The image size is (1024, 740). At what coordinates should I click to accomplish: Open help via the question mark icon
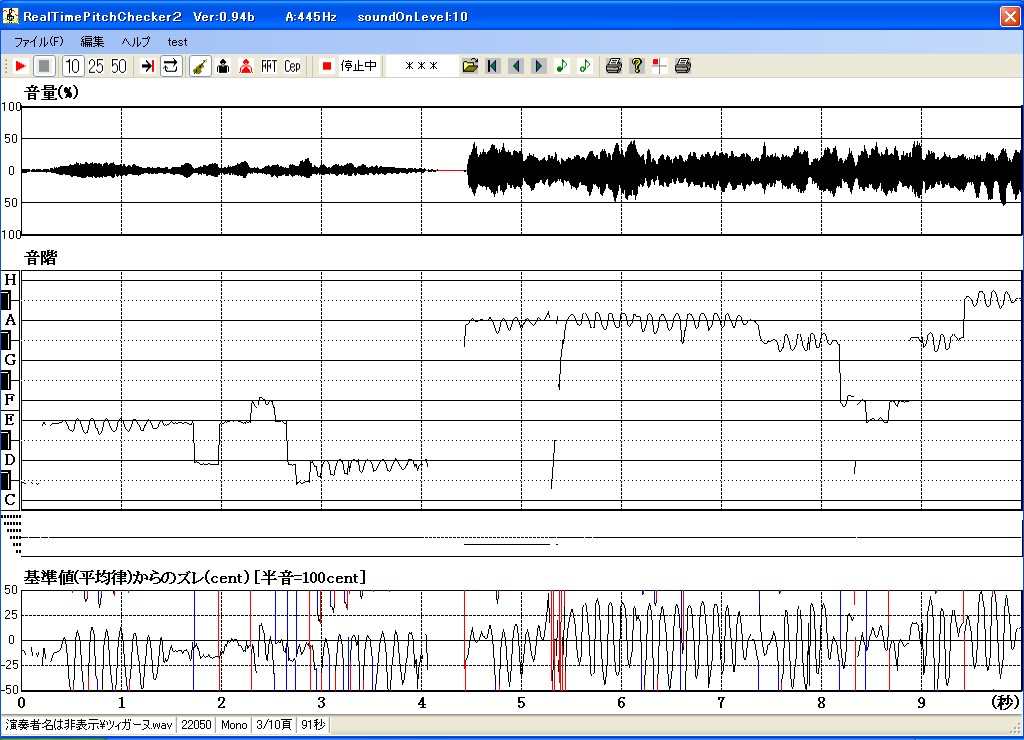tap(637, 66)
